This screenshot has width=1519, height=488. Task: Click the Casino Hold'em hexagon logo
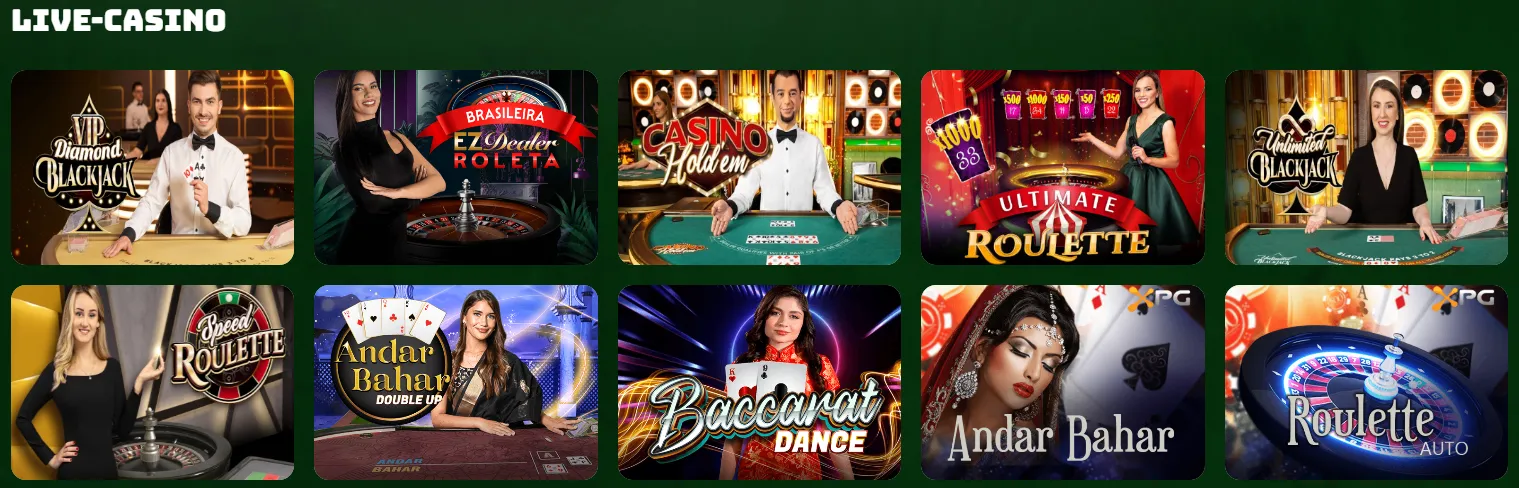click(703, 143)
